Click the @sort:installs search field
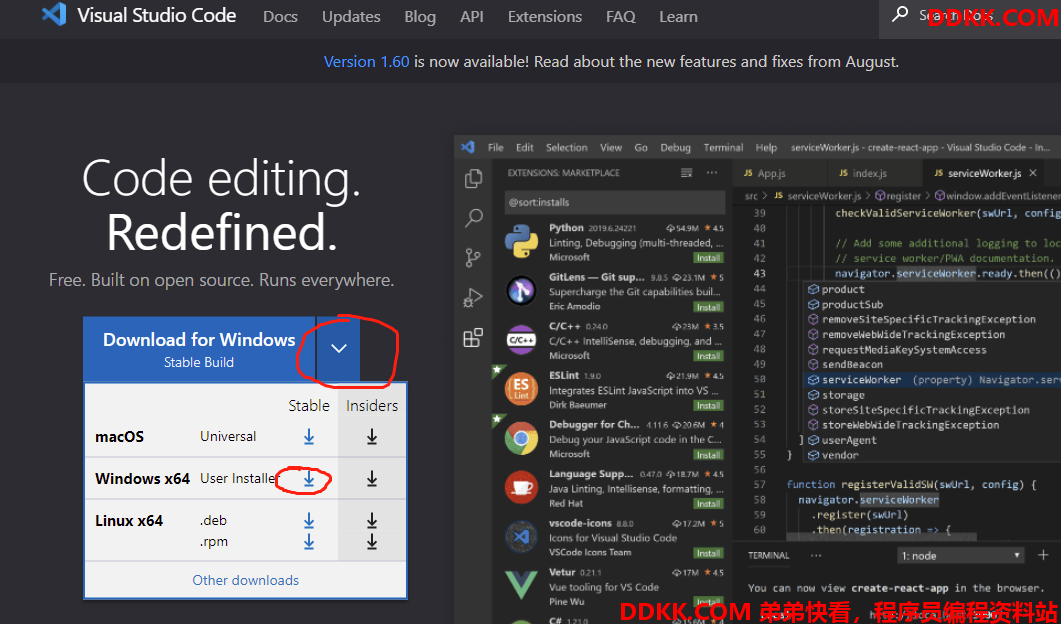The width and height of the screenshot is (1061, 624). tap(614, 202)
